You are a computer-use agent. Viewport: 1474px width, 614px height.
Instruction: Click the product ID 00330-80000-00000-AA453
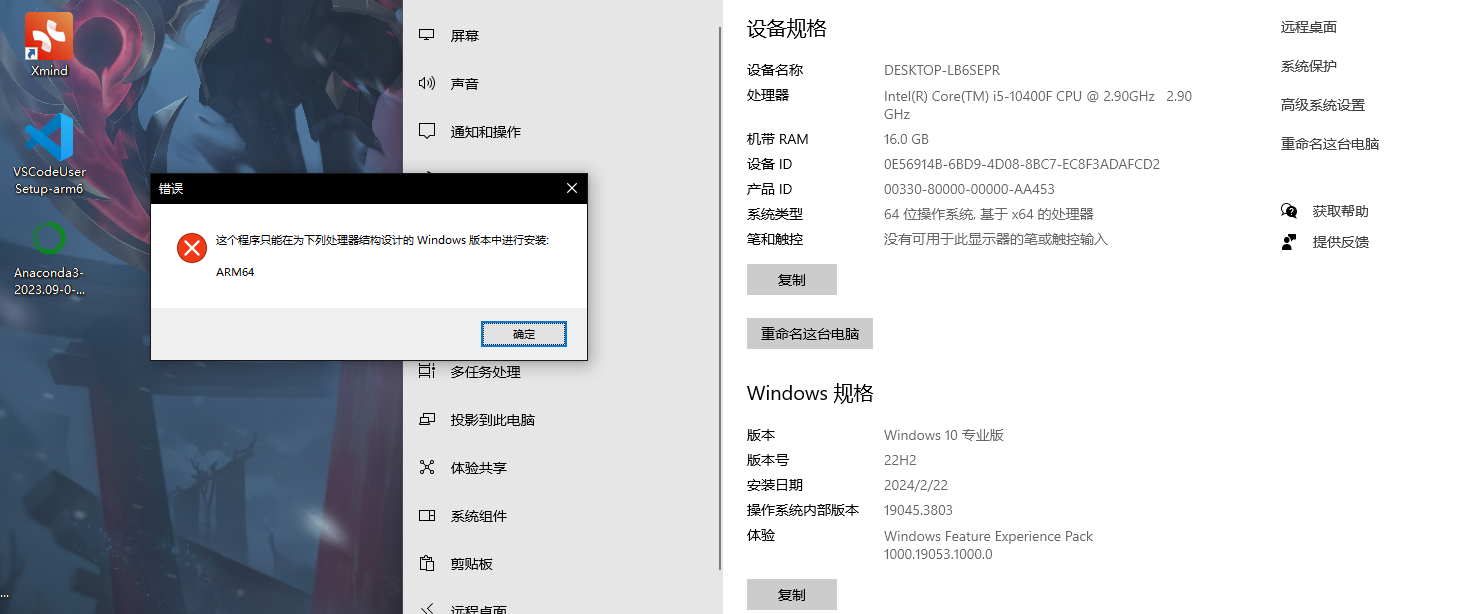coord(969,189)
